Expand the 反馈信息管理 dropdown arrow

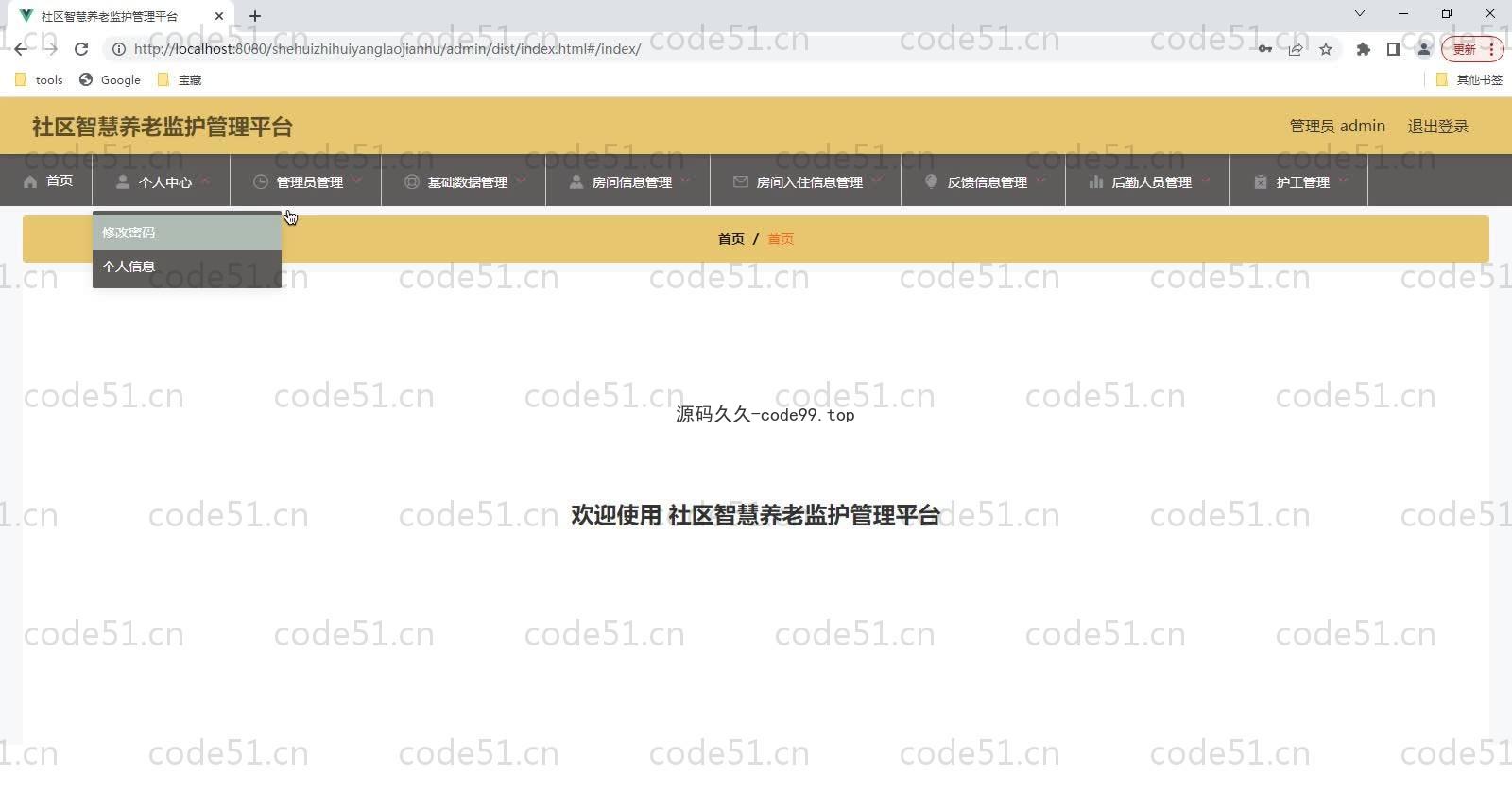tap(1040, 181)
